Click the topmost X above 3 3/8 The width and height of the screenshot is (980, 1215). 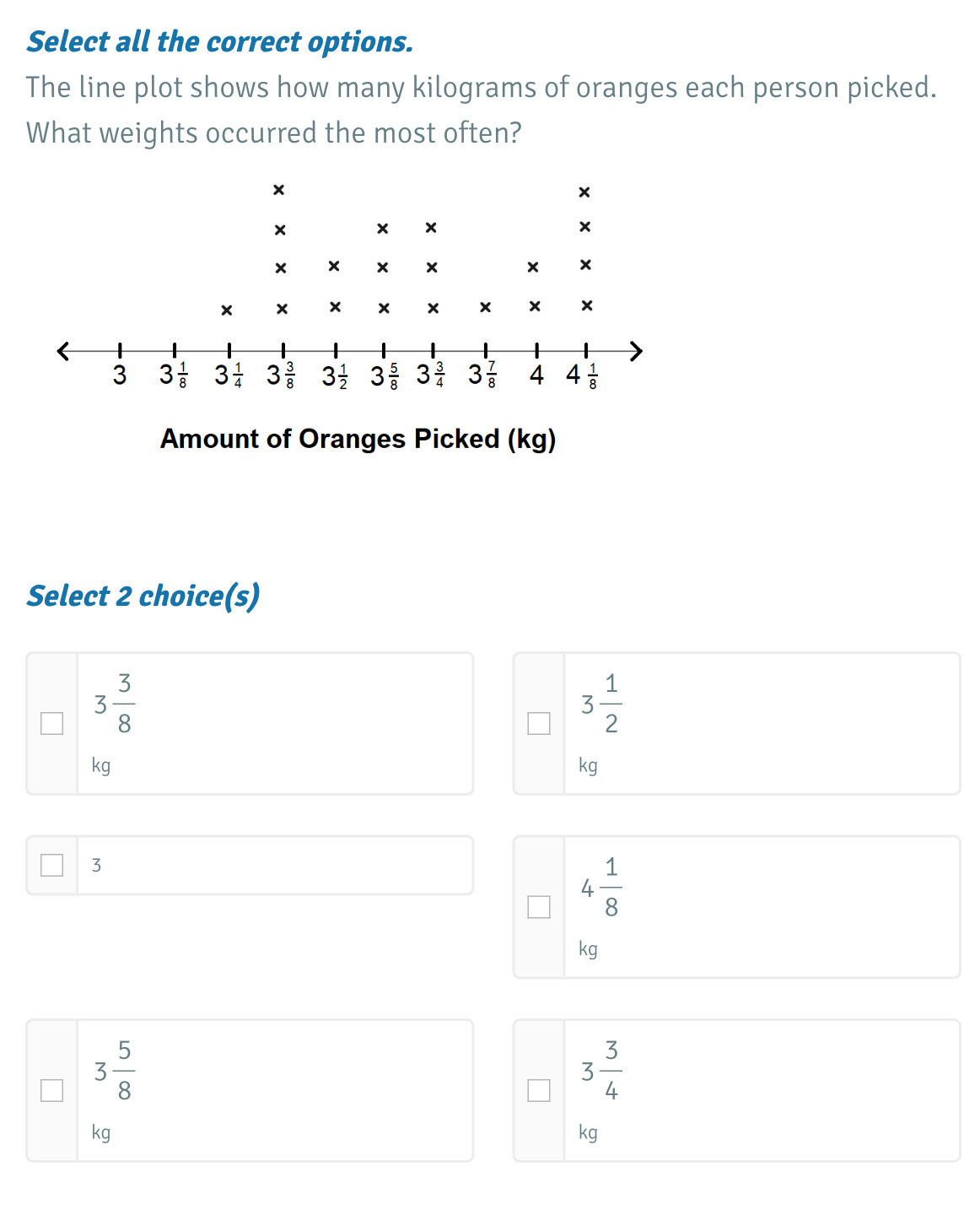(x=279, y=190)
